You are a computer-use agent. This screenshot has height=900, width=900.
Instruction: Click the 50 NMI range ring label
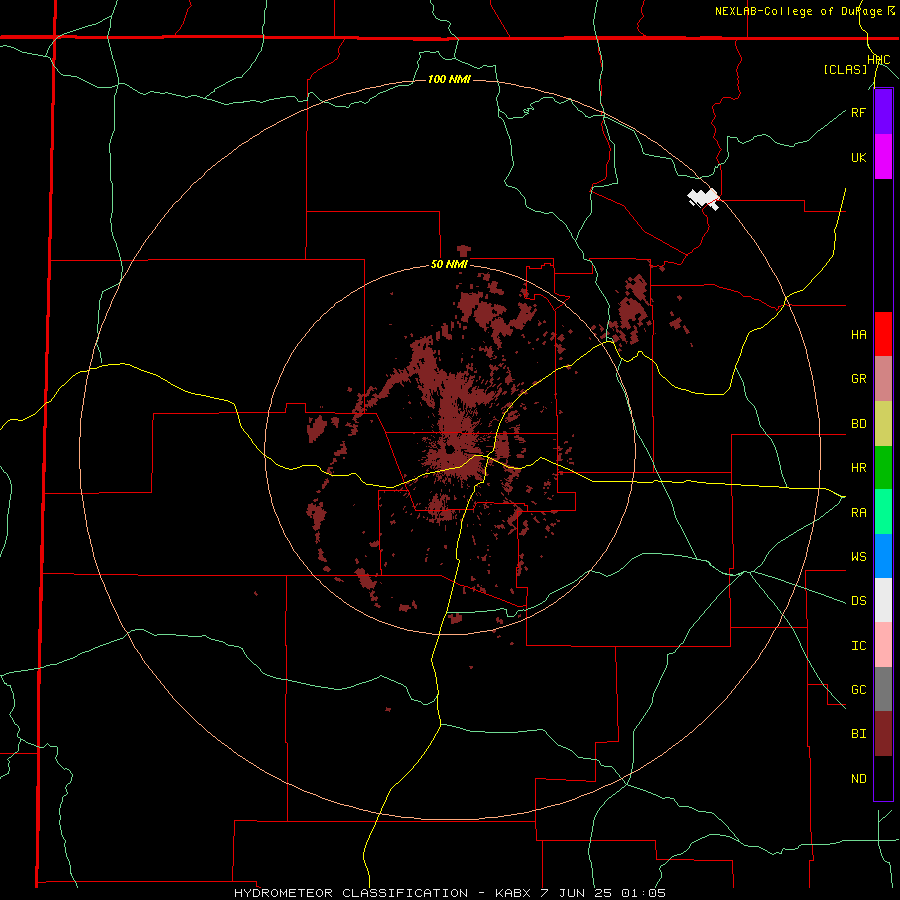point(449,264)
